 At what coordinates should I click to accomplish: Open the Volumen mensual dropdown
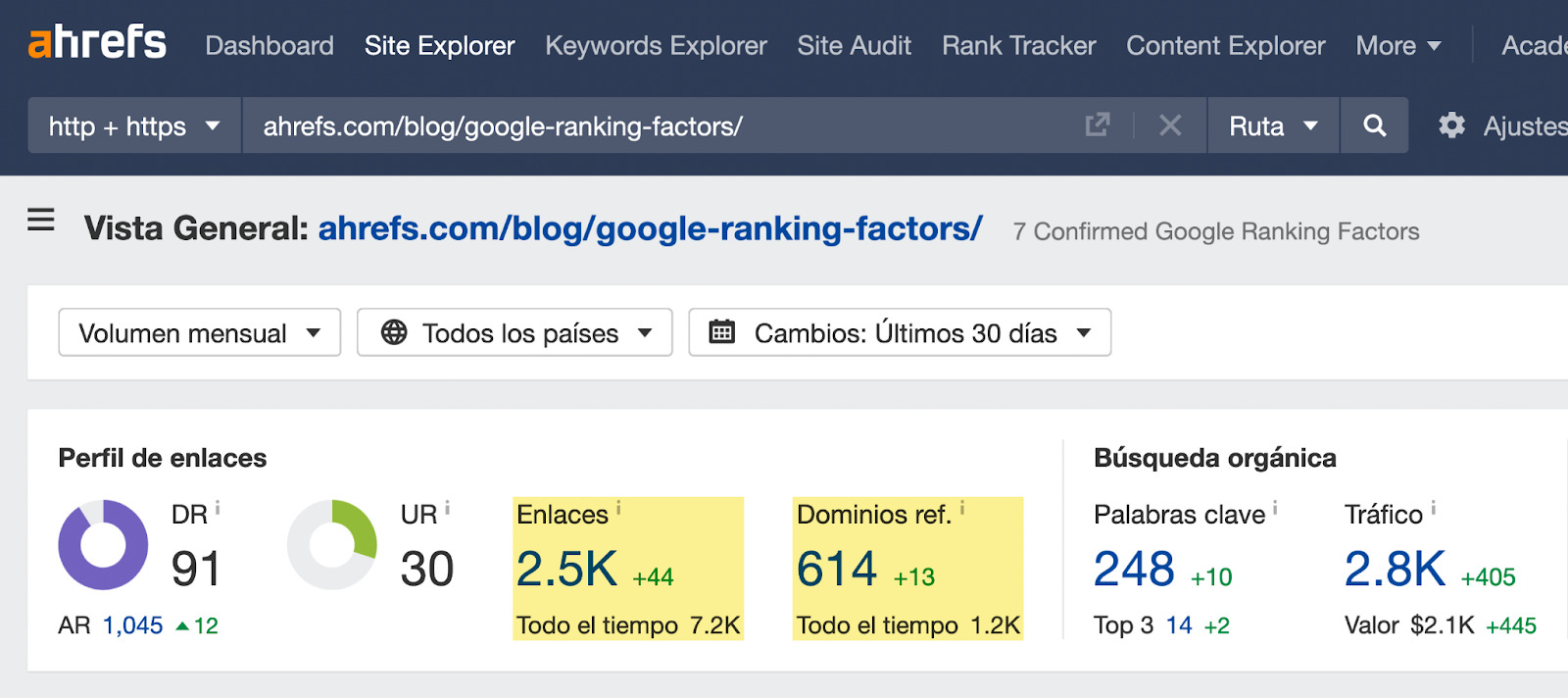pyautogui.click(x=200, y=332)
